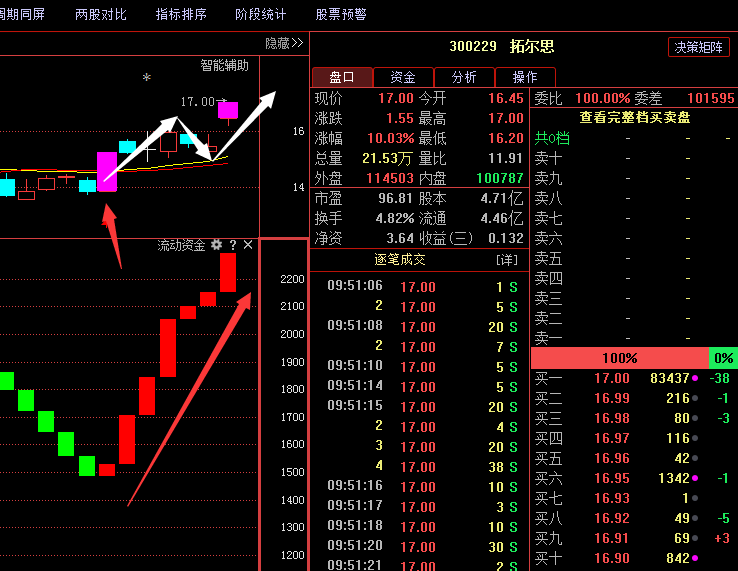Expand 共0档 sell order levels
This screenshot has width=738, height=571.
pos(551,138)
